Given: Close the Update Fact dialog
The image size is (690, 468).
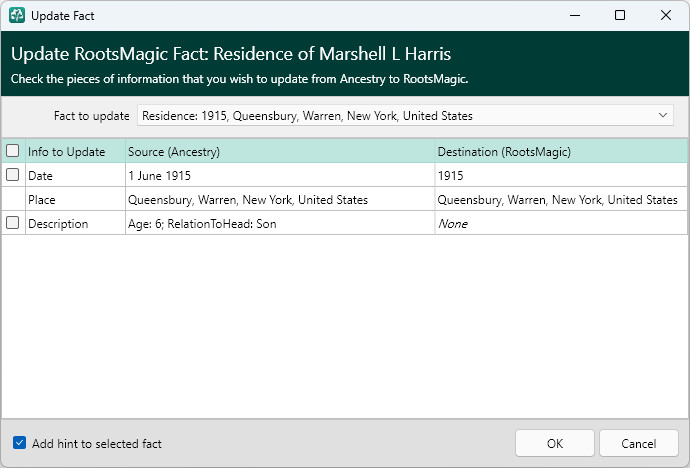Looking at the screenshot, I should [x=666, y=15].
